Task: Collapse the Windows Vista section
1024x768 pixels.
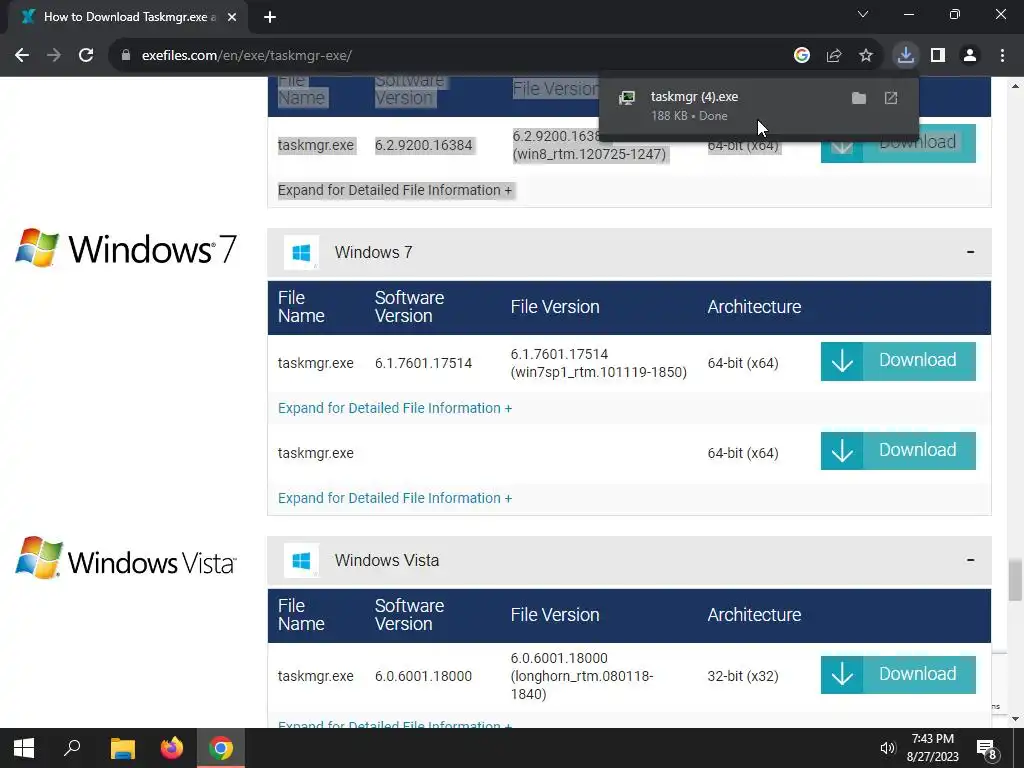Action: coord(970,560)
